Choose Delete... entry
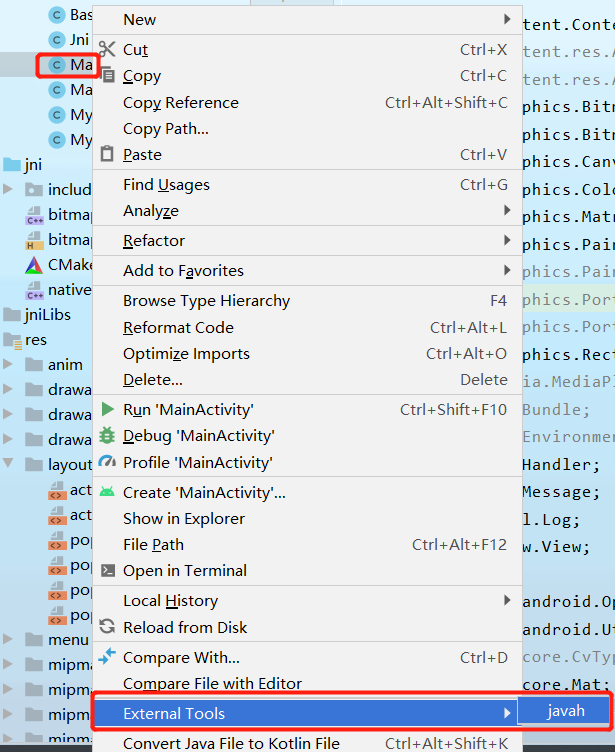615x752 pixels. click(307, 380)
